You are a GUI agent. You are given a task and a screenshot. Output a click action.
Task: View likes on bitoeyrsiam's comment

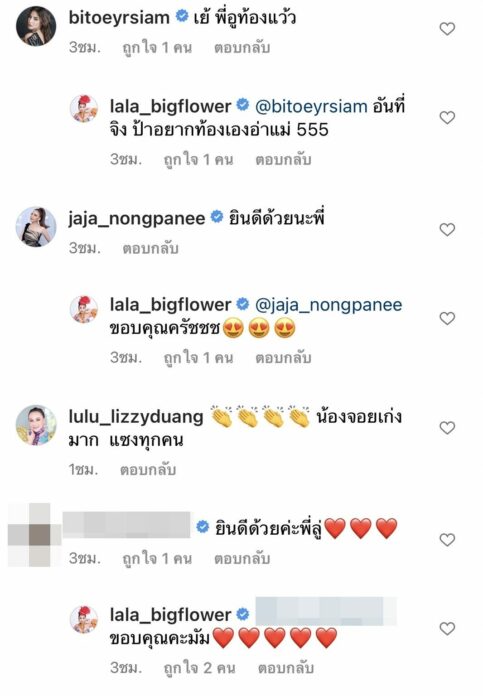tap(157, 48)
